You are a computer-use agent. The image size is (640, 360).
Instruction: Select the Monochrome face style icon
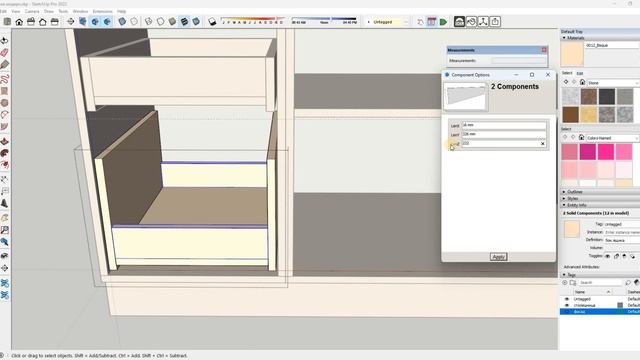[196, 22]
